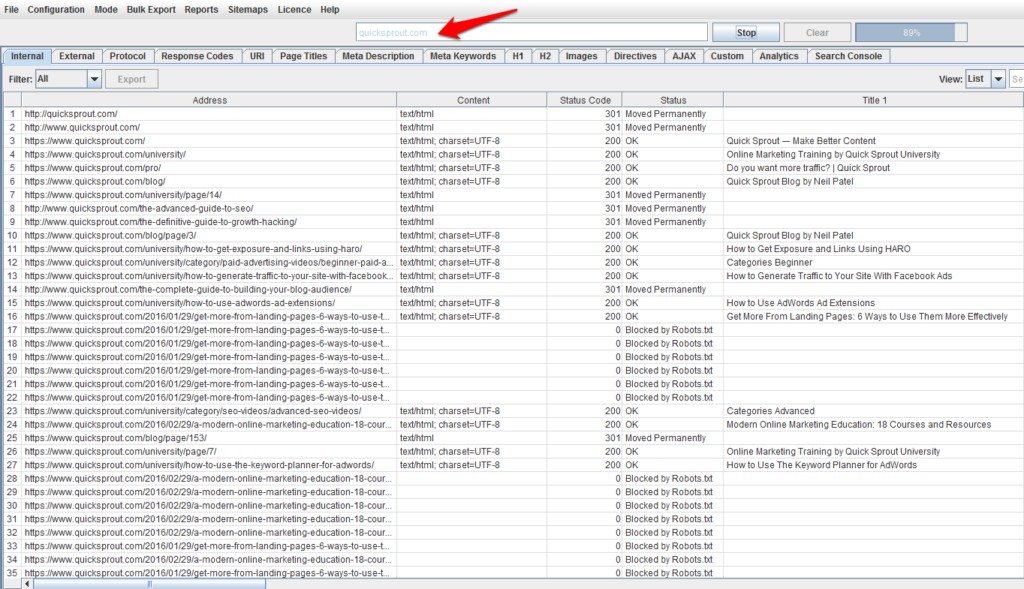
Task: Switch to the Images tab
Action: point(581,56)
